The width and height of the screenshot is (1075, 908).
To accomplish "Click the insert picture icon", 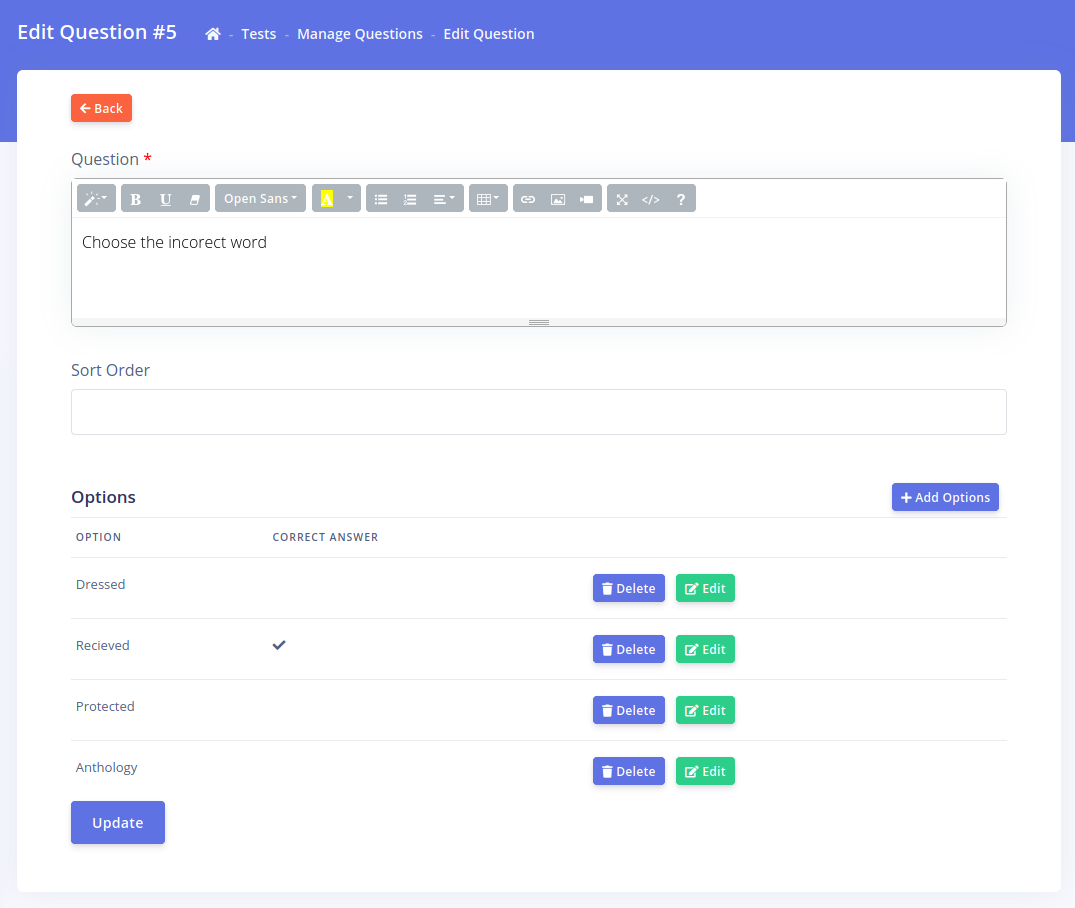I will (x=558, y=199).
